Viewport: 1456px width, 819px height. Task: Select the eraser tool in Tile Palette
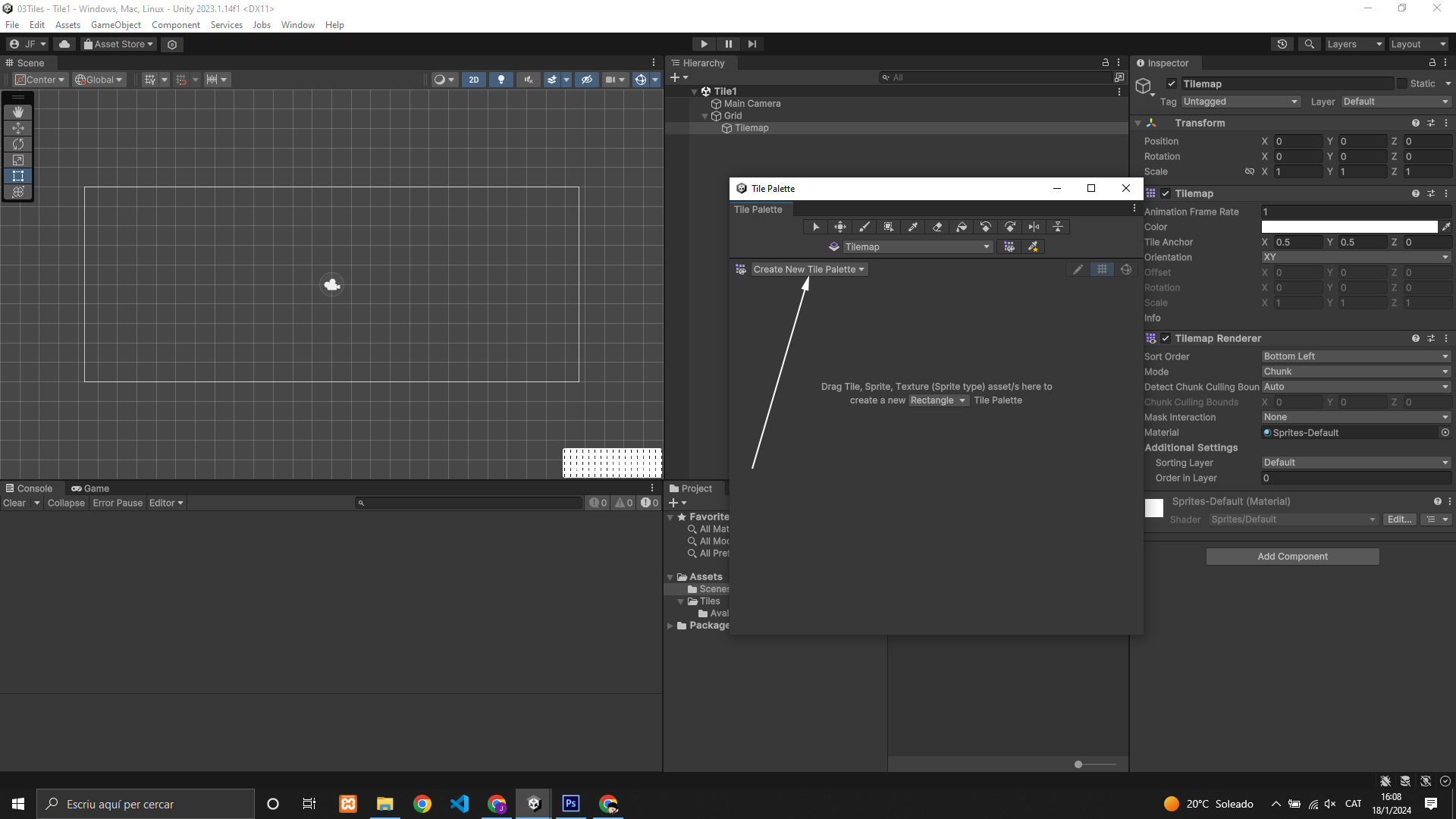(x=937, y=227)
